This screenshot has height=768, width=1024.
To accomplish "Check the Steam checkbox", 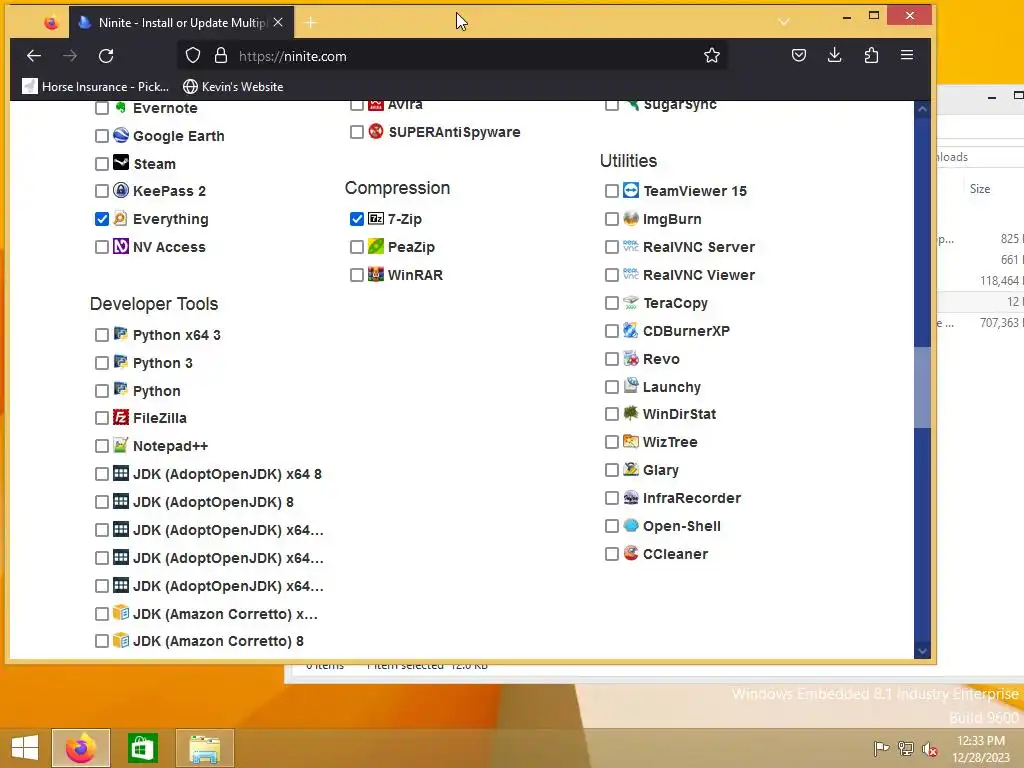I will tap(102, 164).
